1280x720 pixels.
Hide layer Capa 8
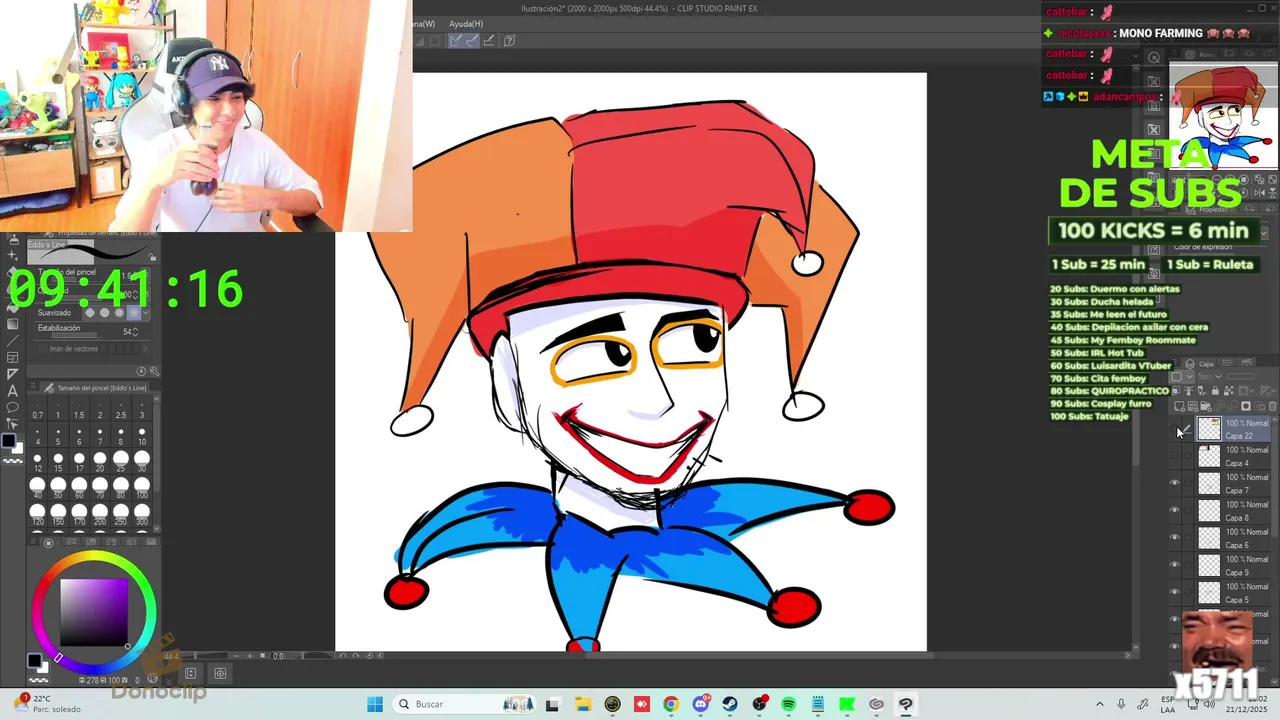(1175, 511)
